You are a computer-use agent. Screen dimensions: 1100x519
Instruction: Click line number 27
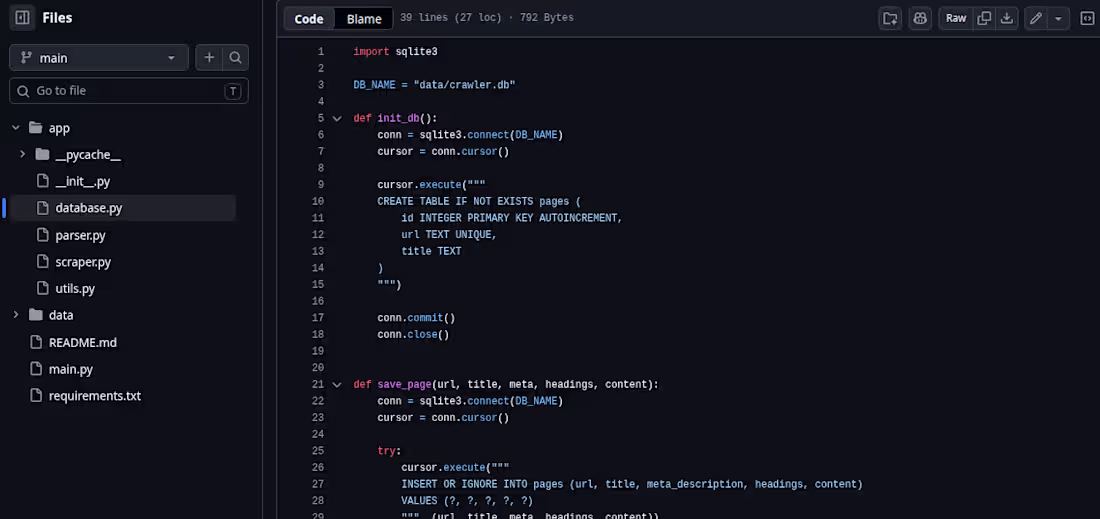(318, 484)
